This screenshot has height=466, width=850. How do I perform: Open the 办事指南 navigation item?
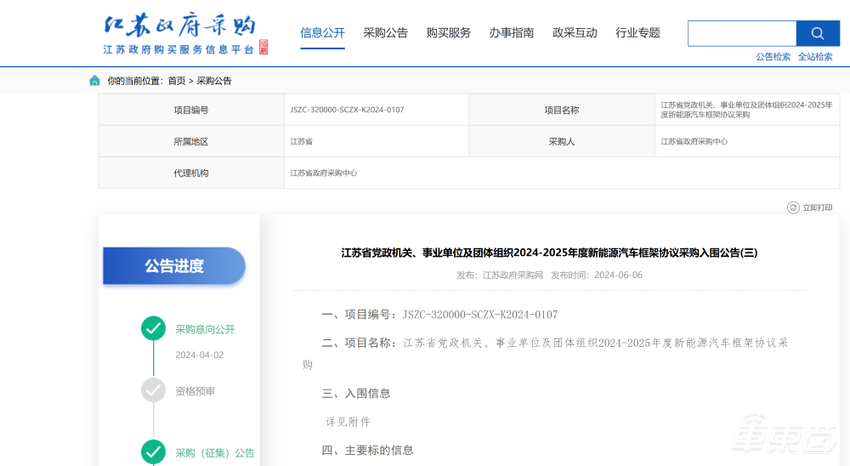click(x=511, y=33)
